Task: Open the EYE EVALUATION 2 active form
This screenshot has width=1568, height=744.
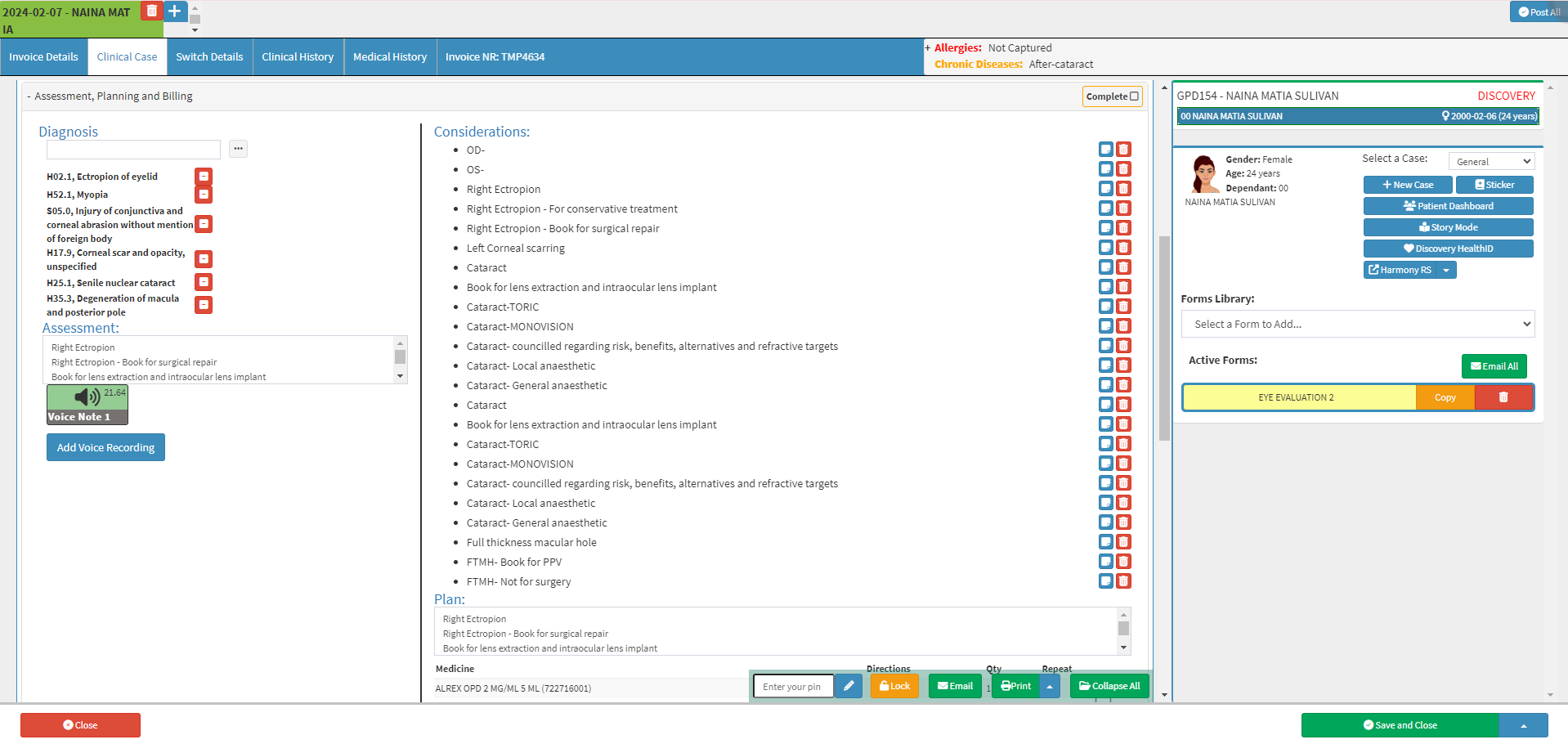Action: (1299, 397)
